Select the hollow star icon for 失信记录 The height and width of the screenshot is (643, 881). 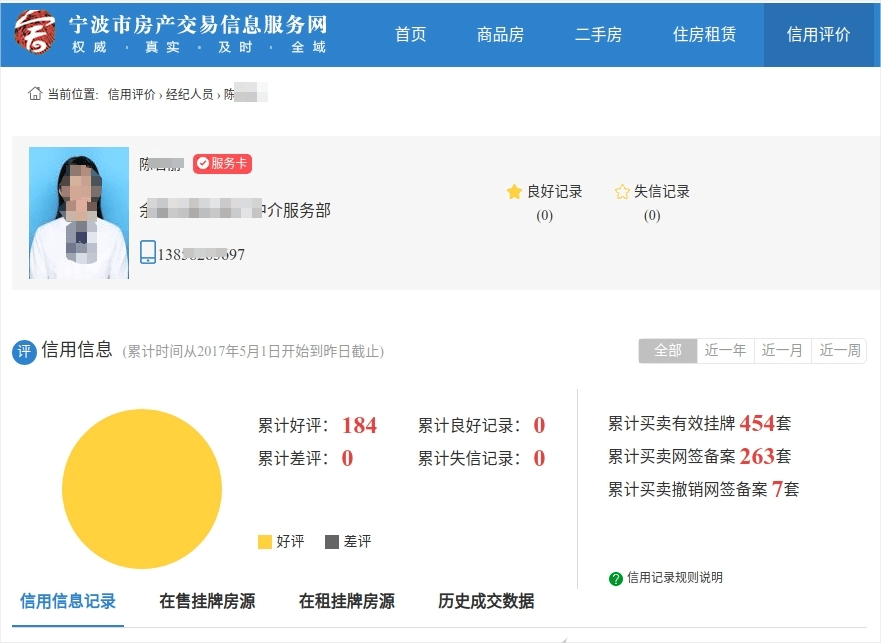click(x=621, y=190)
